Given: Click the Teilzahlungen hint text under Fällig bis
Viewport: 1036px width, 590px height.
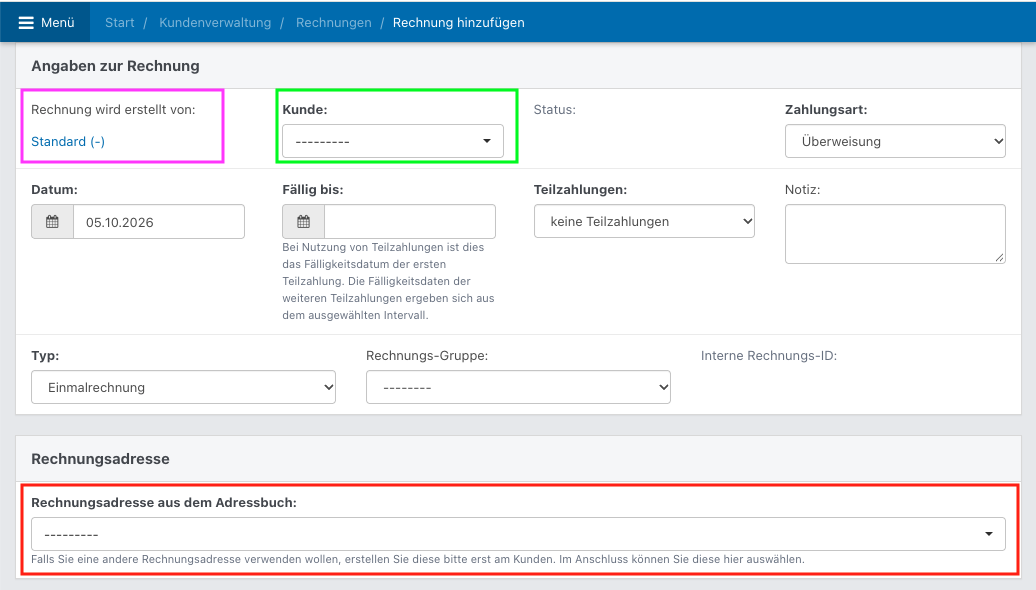Looking at the screenshot, I should coord(388,281).
